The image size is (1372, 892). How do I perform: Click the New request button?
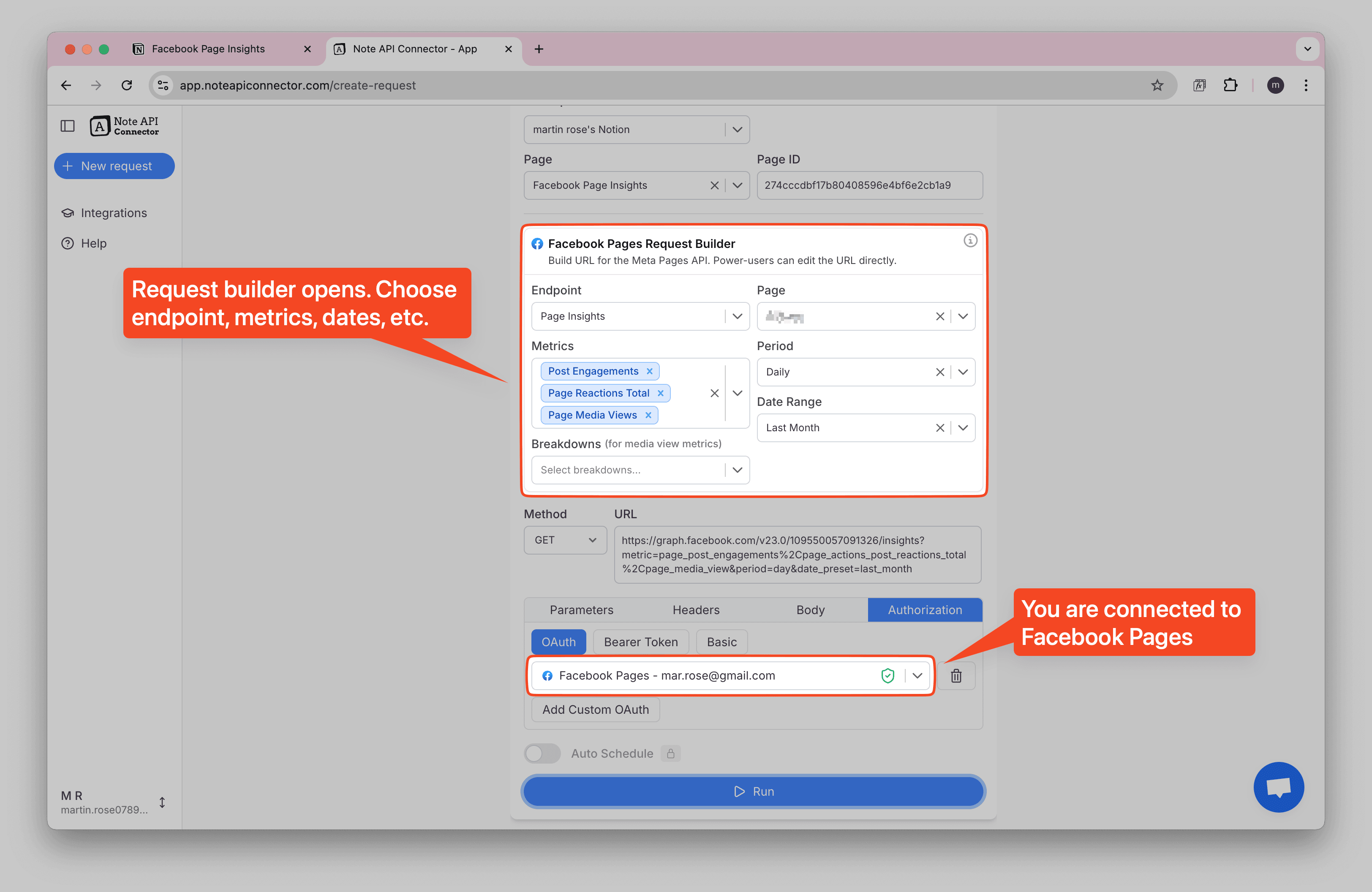(114, 166)
